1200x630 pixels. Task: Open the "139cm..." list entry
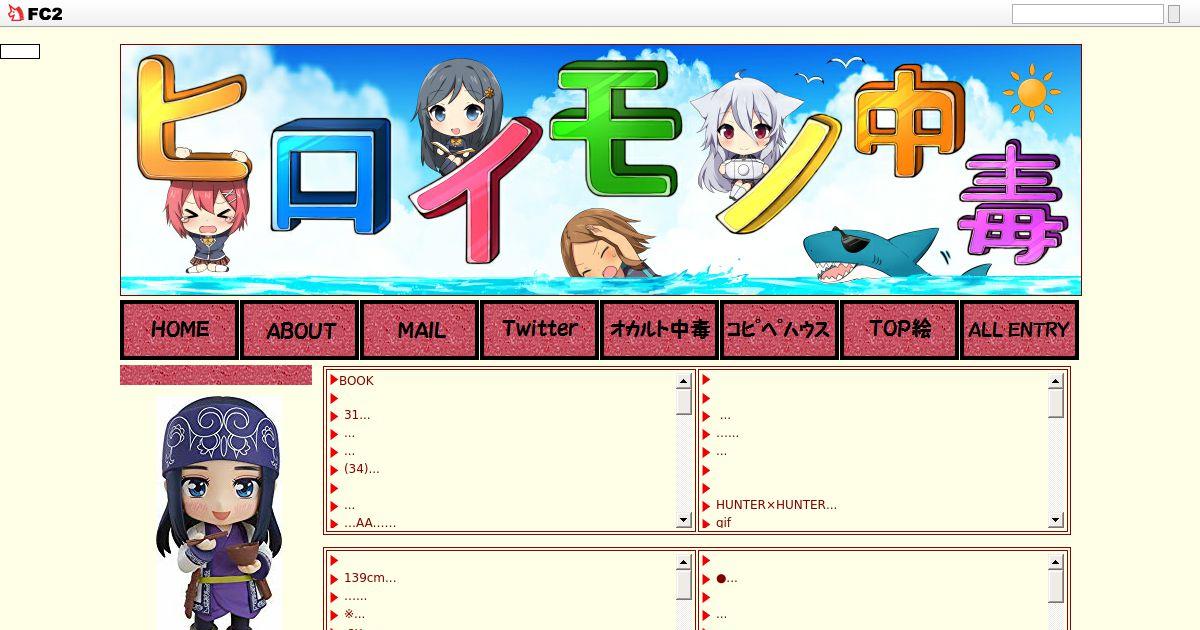(370, 578)
